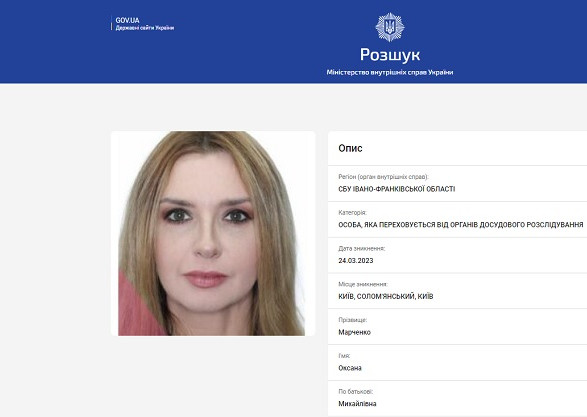Select the date 24.03.2023
Viewport: 587px width, 417px height.
click(x=356, y=261)
